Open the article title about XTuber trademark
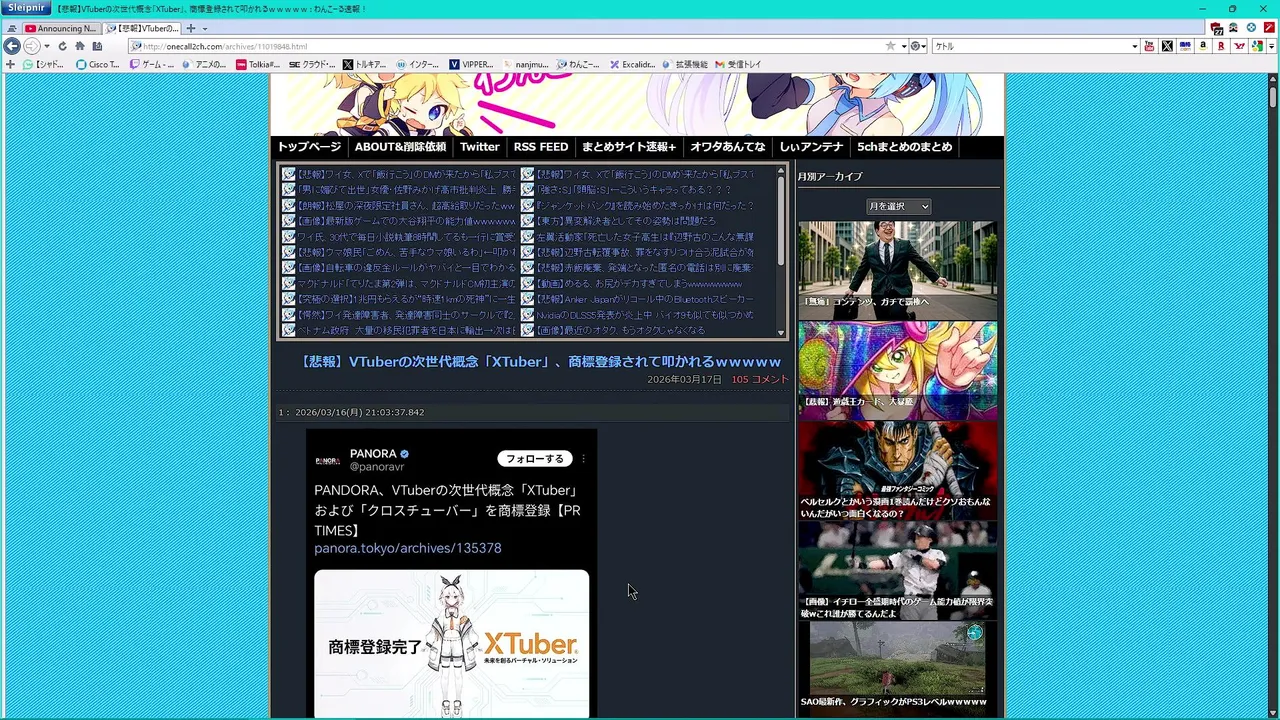Image resolution: width=1280 pixels, height=720 pixels. (x=541, y=362)
